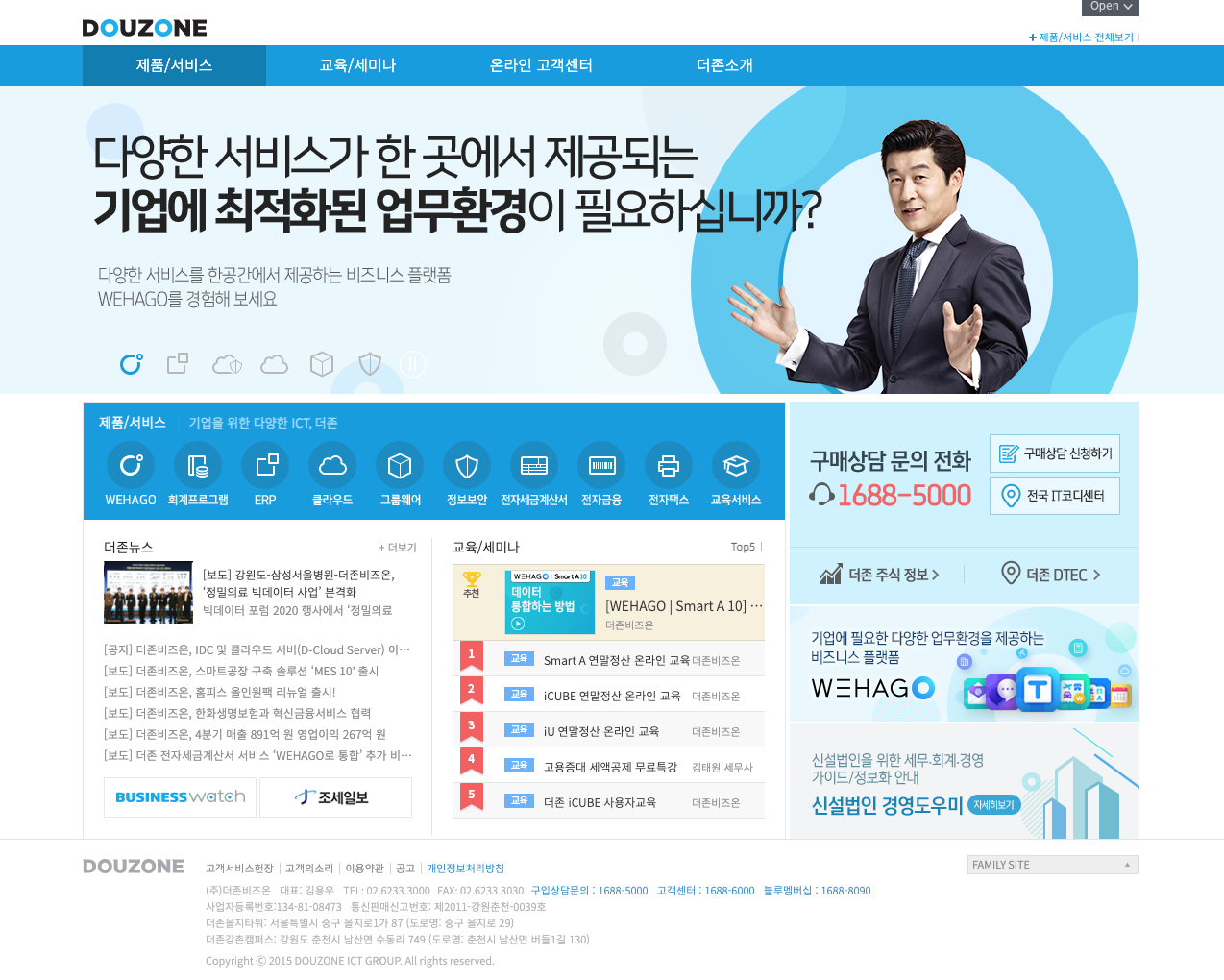1224x980 pixels.
Task: Open the FAMILY SITE dropdown
Action: pyautogui.click(x=1053, y=865)
